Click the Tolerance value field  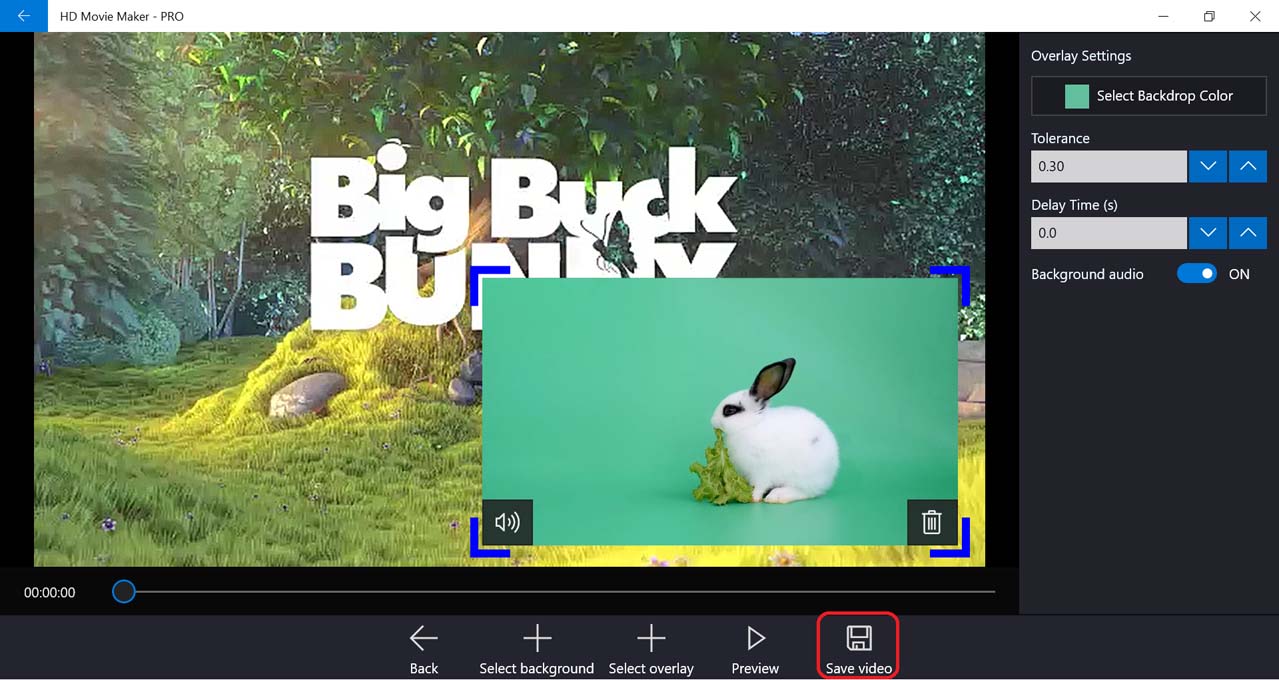coord(1108,166)
